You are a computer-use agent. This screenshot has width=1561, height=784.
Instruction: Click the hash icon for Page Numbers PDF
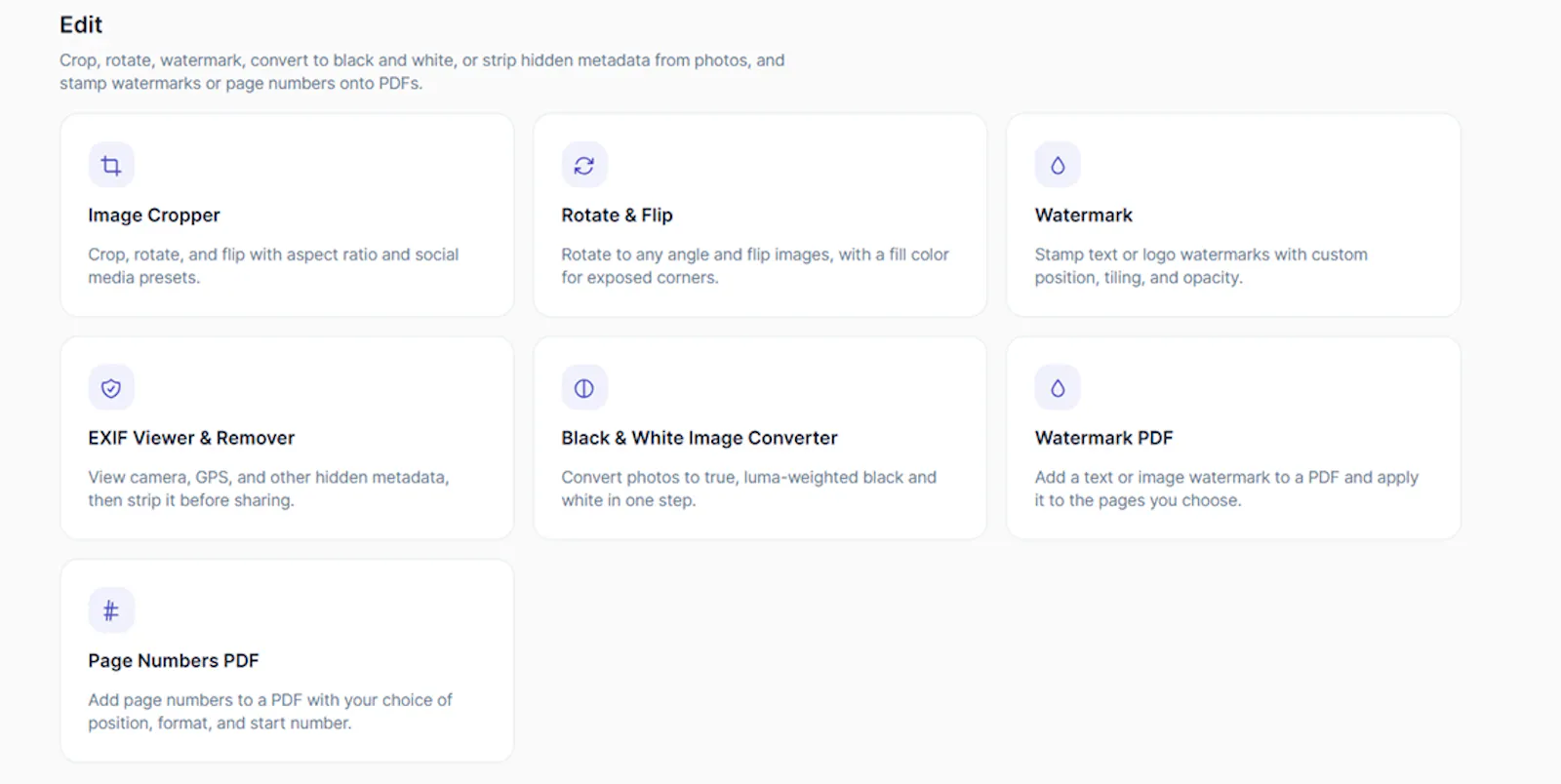[111, 610]
